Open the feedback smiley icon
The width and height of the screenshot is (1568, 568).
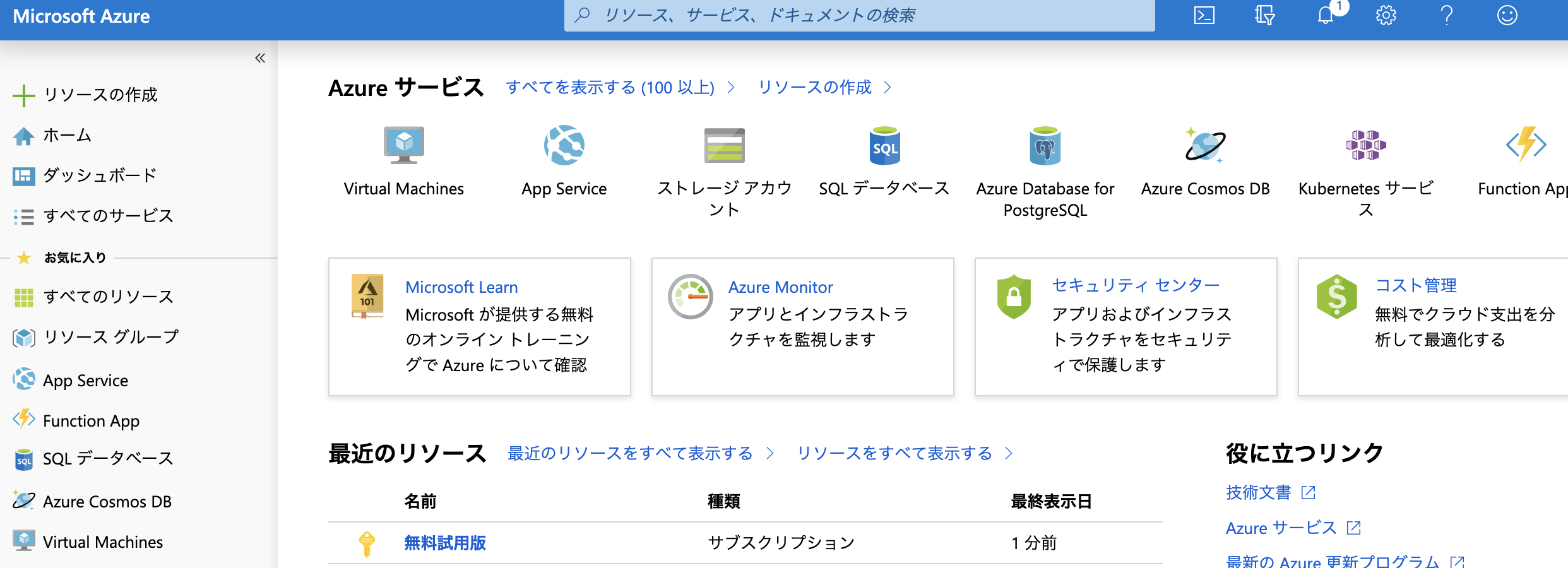click(x=1507, y=15)
